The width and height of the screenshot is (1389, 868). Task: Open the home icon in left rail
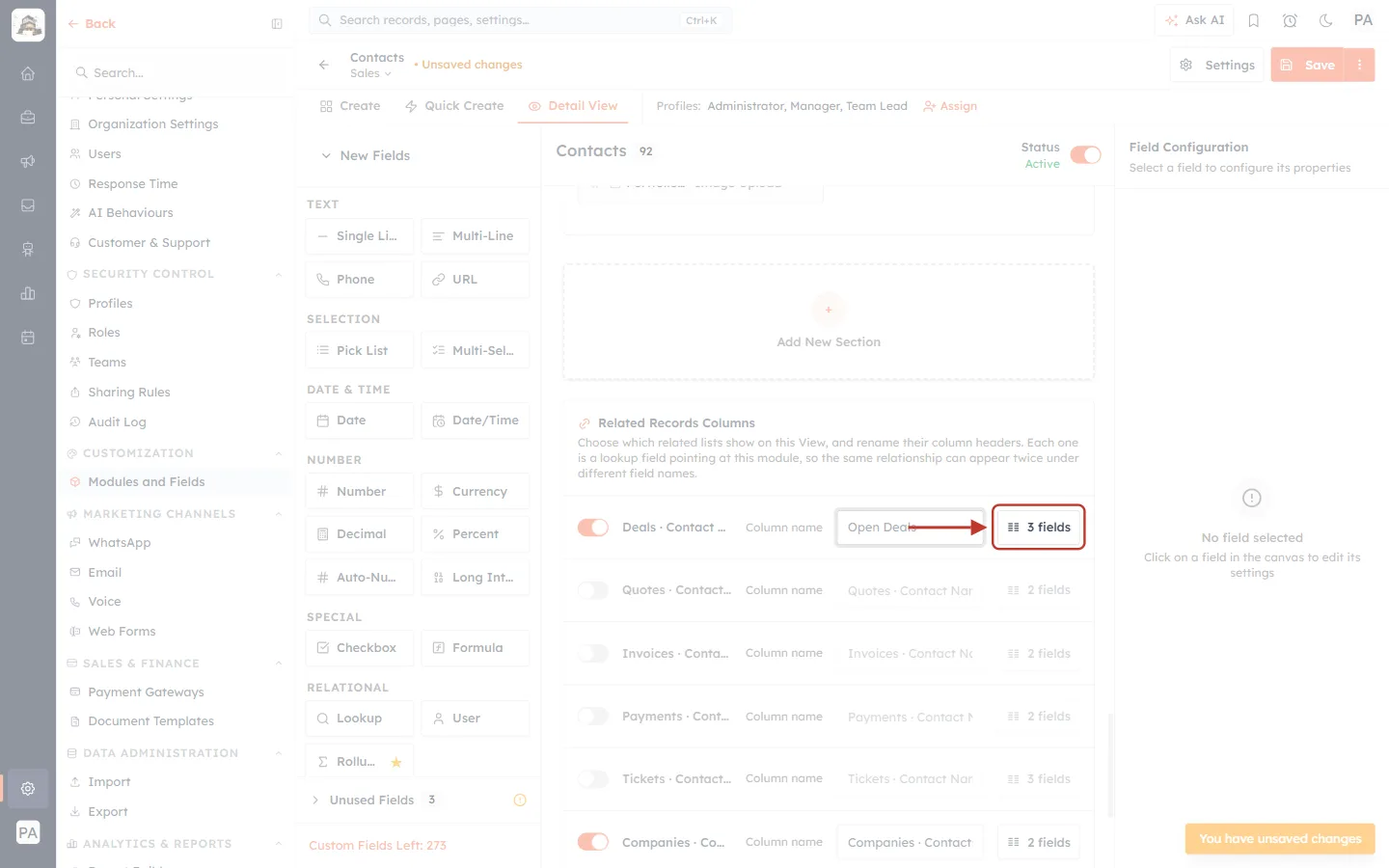(28, 73)
